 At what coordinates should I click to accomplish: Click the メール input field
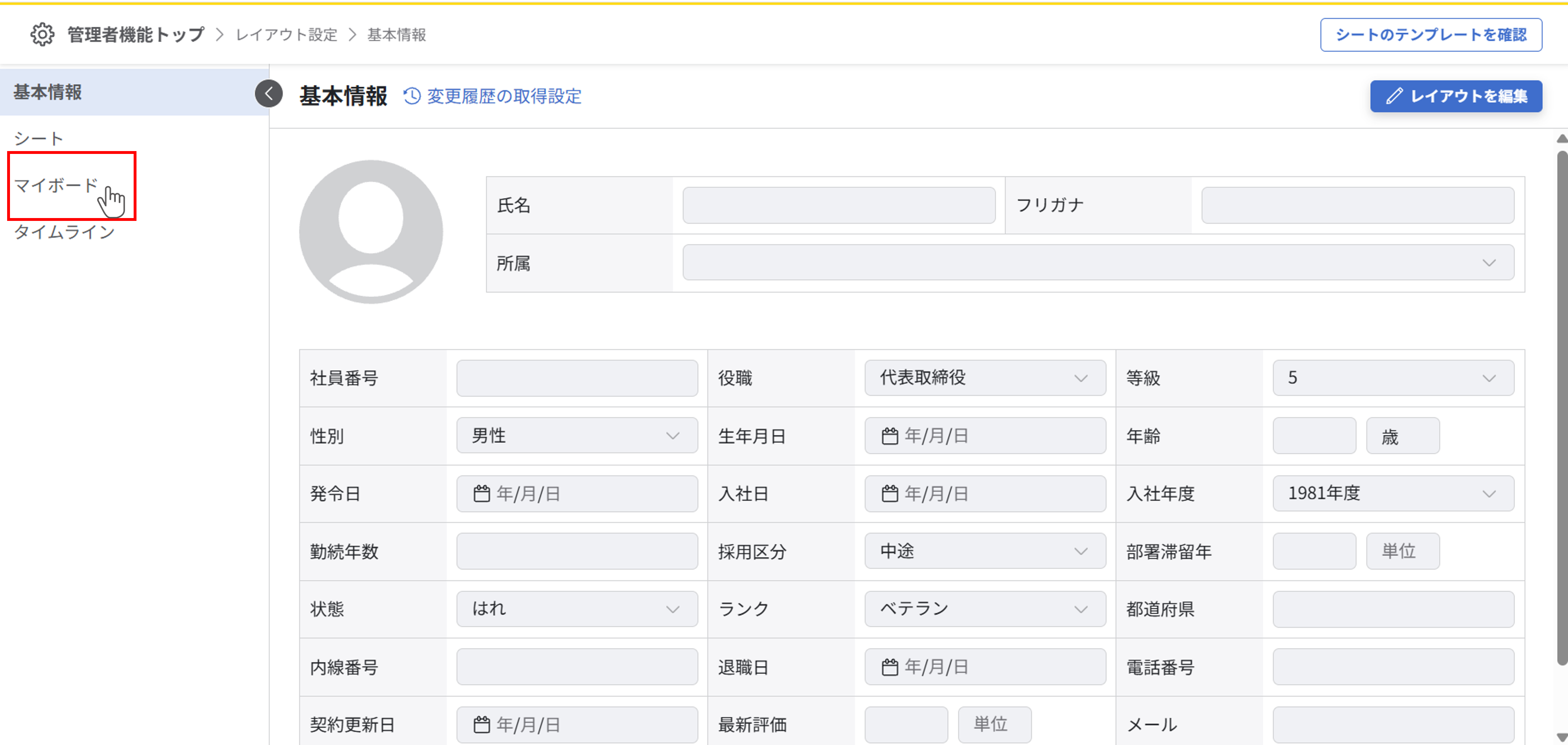[1393, 724]
